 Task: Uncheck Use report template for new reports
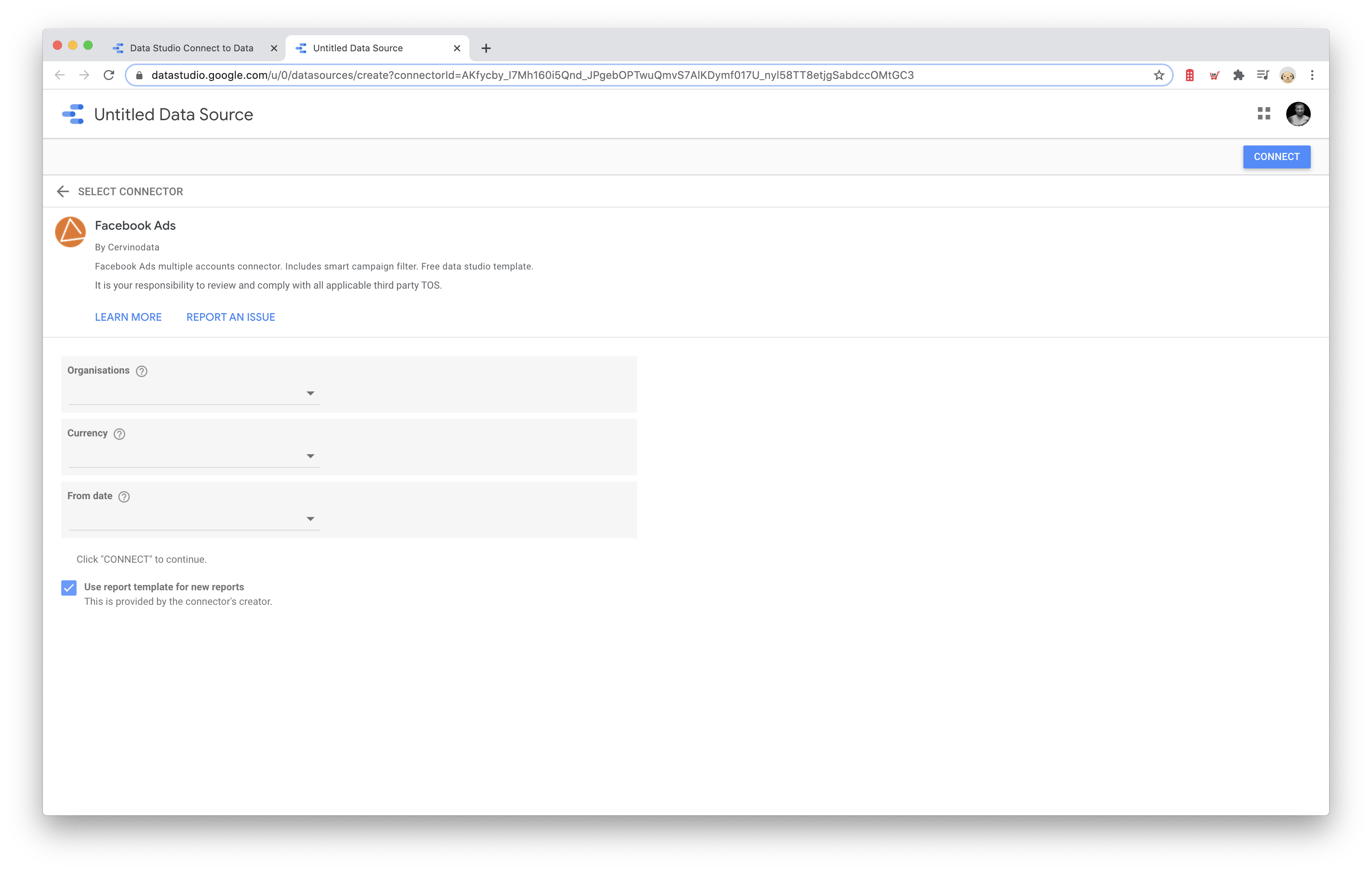(69, 588)
